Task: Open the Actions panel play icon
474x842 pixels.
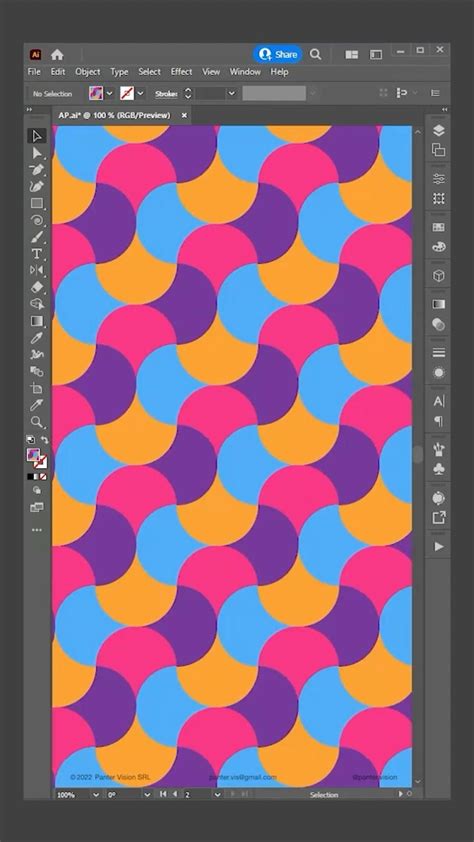Action: 439,547
